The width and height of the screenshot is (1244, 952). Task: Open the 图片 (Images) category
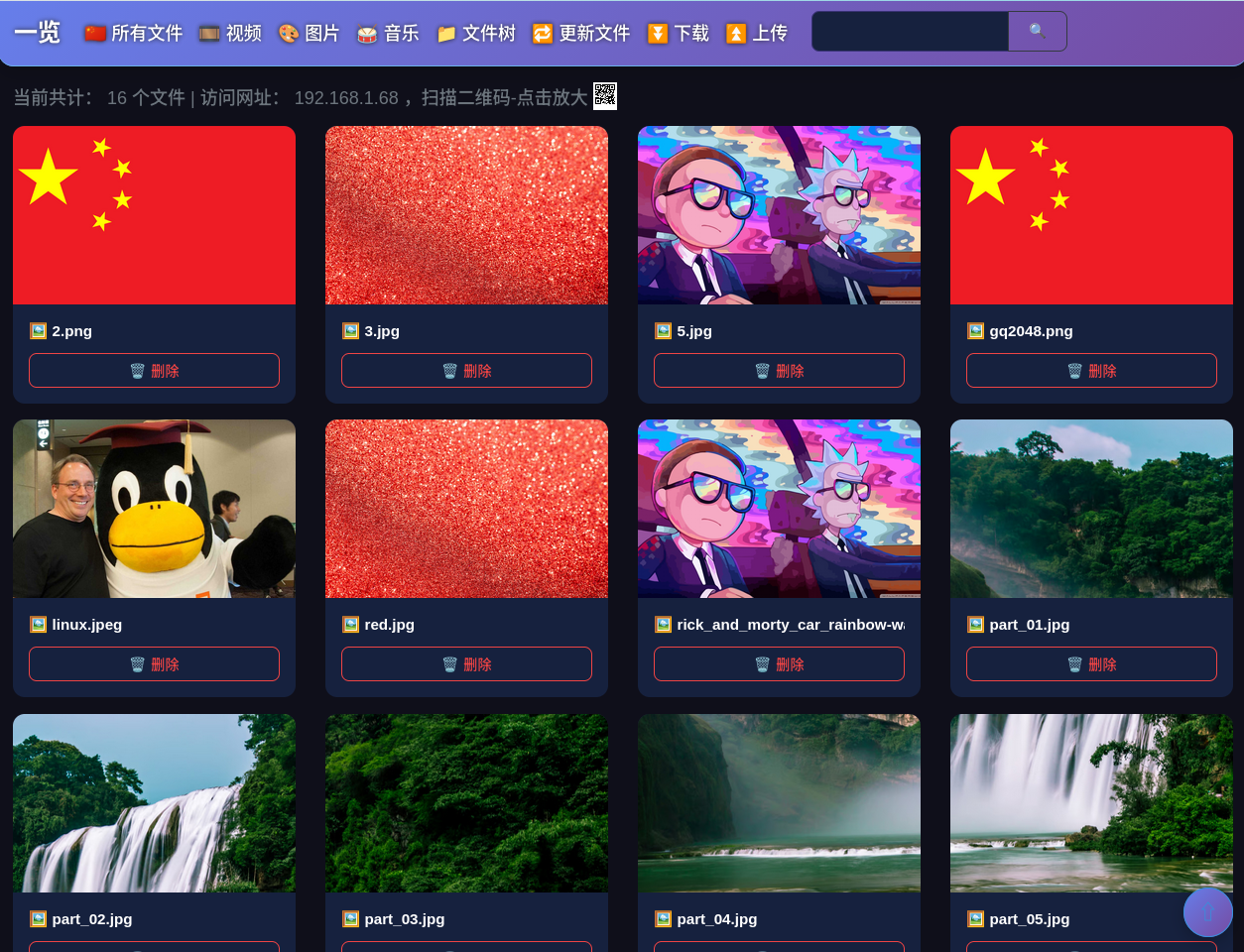309,34
